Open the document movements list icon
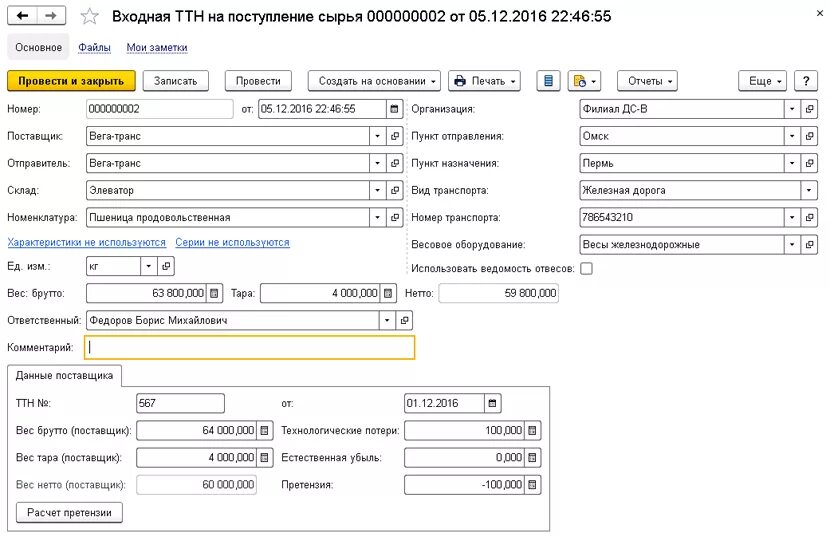Screen dimensions: 830x537 coord(548,81)
